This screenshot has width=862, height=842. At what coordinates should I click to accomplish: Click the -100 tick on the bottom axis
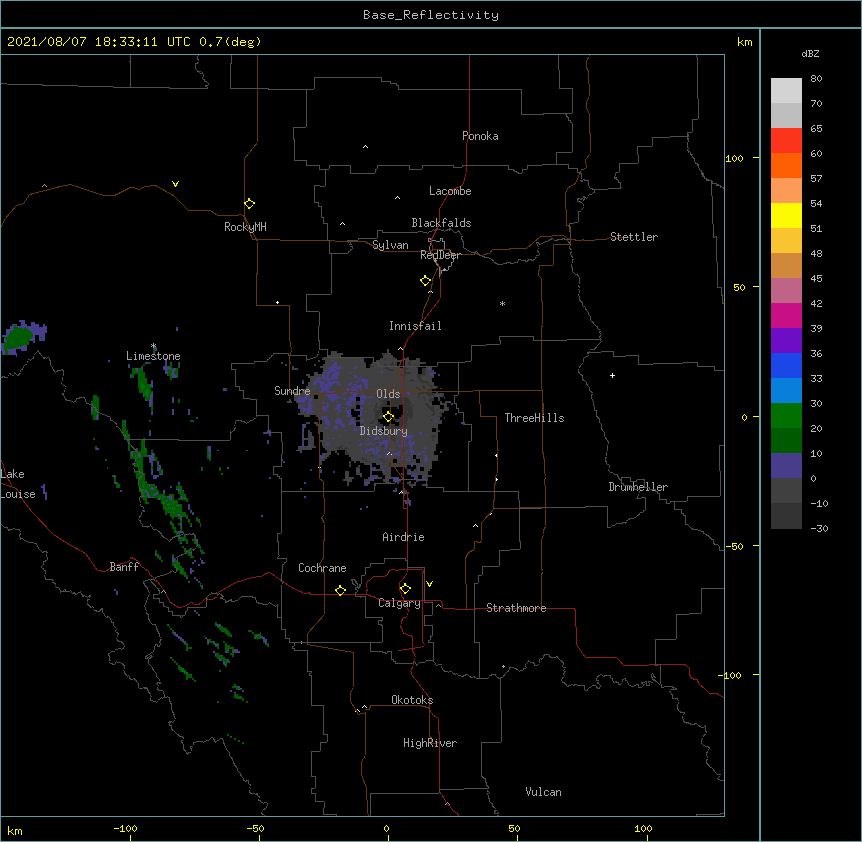point(125,829)
